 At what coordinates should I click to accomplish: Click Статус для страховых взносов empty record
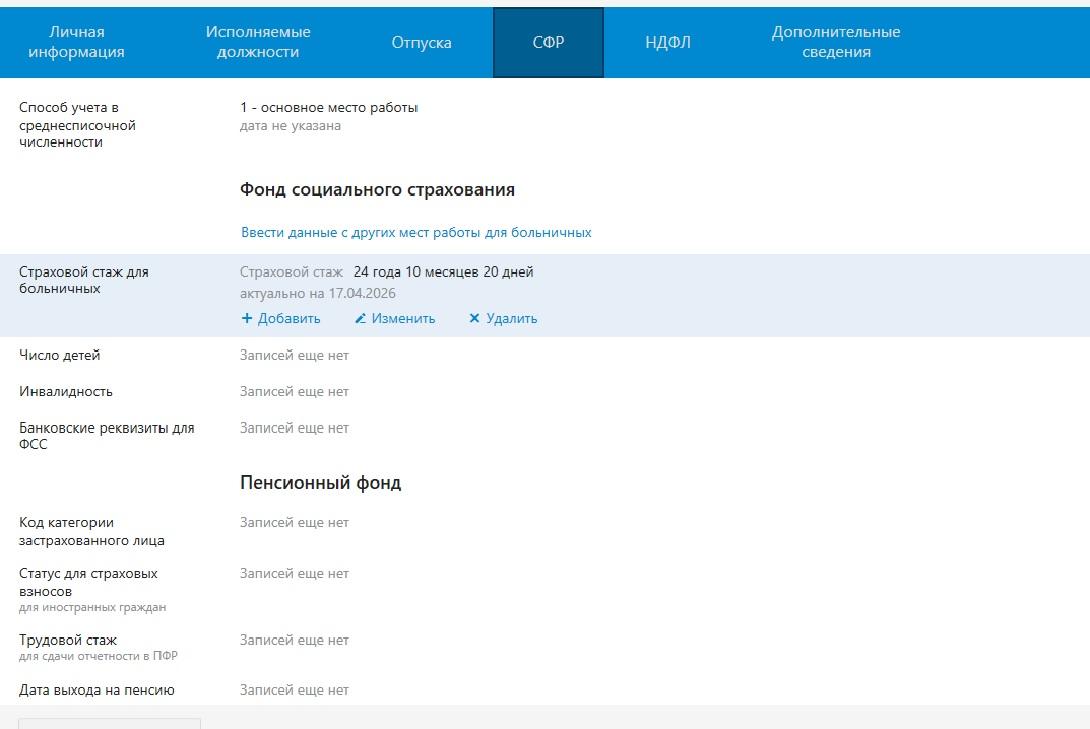click(x=294, y=574)
